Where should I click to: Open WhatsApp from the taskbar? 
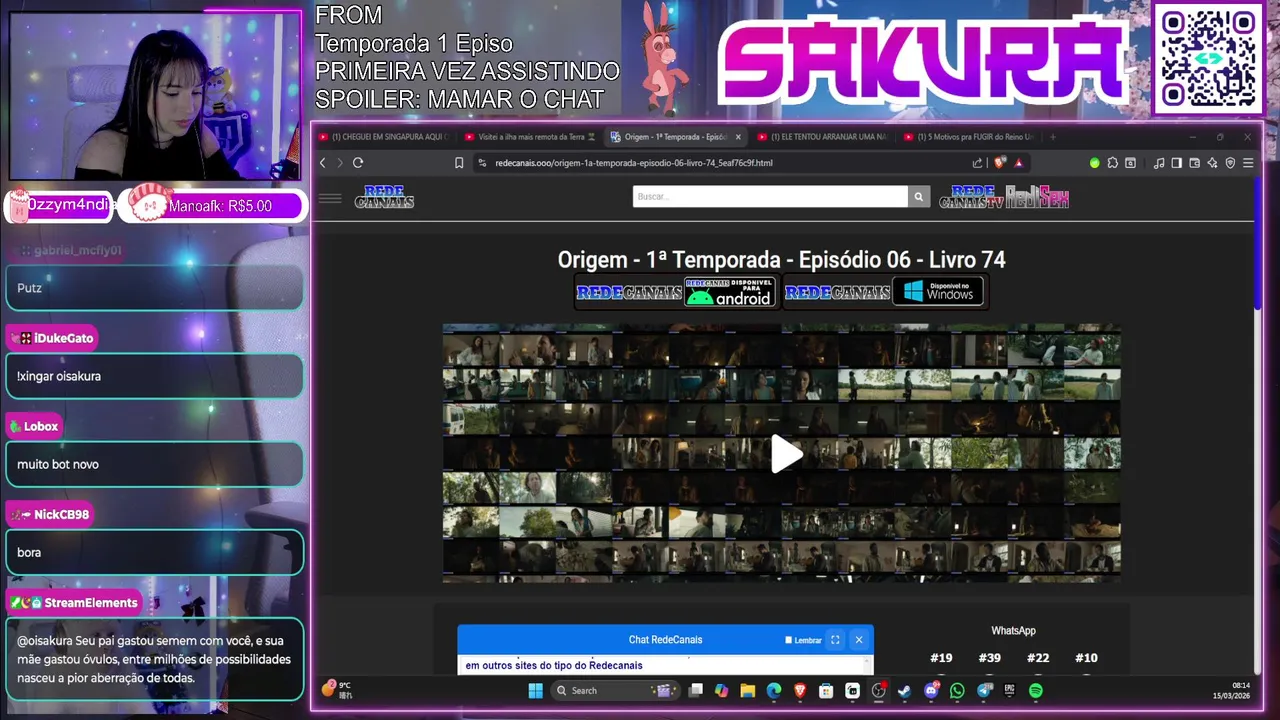[x=957, y=690]
